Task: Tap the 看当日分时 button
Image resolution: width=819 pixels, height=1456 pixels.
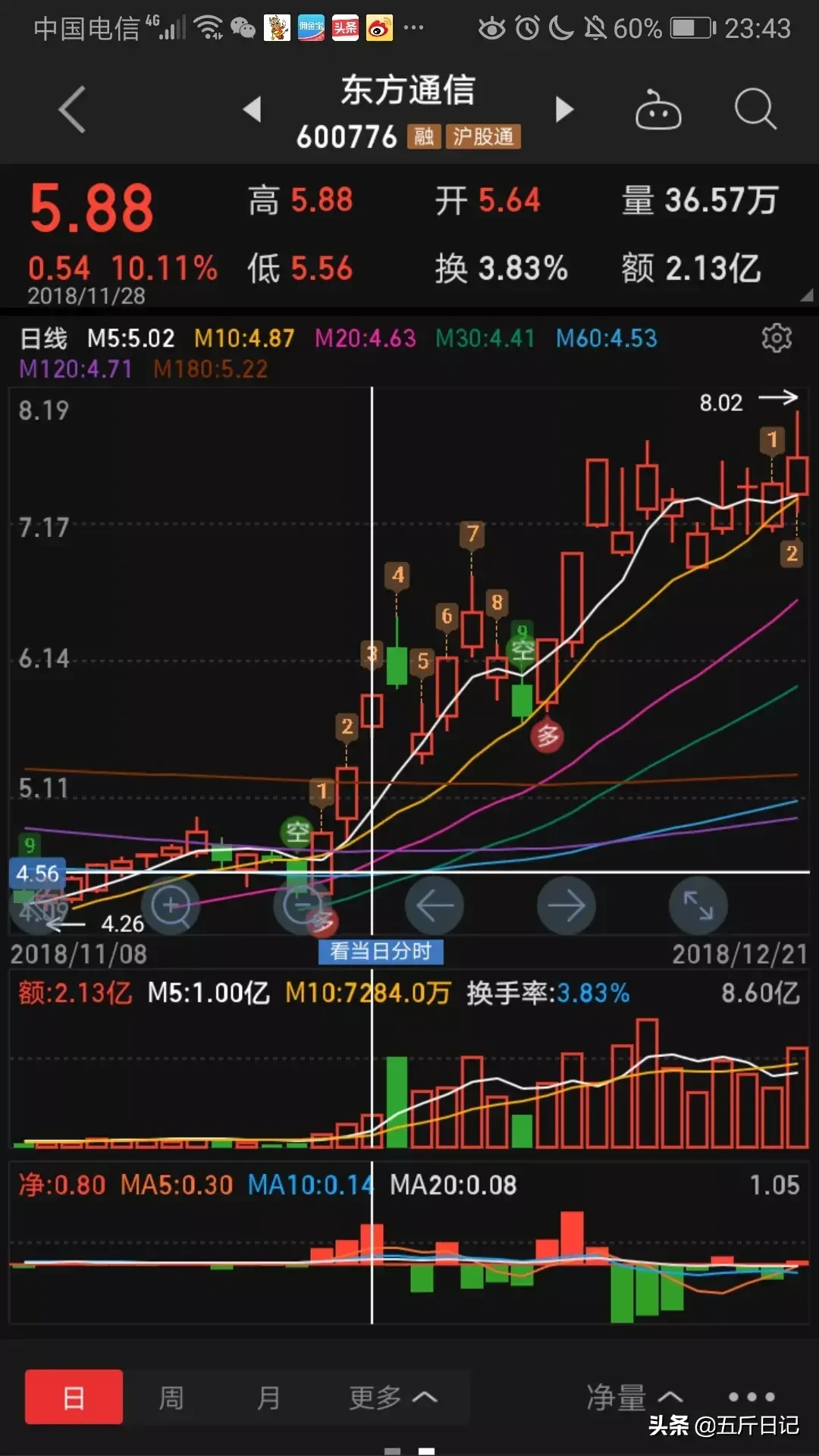Action: point(381,951)
